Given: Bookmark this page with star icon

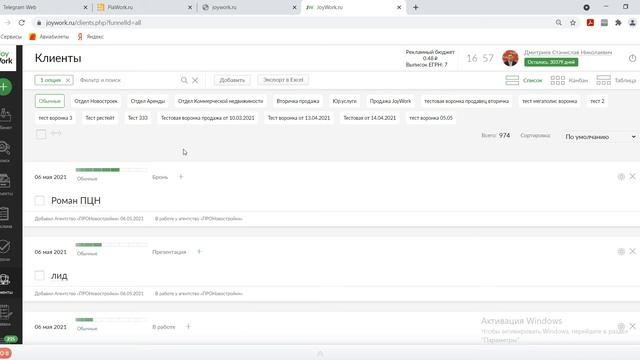Looking at the screenshot, I should pyautogui.click(x=573, y=22).
